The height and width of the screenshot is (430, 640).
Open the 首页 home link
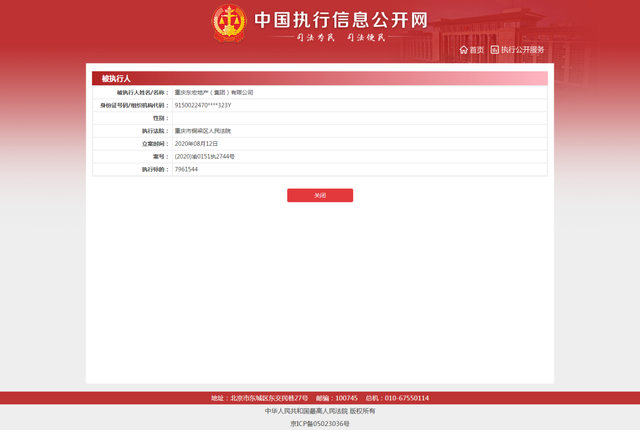point(477,49)
